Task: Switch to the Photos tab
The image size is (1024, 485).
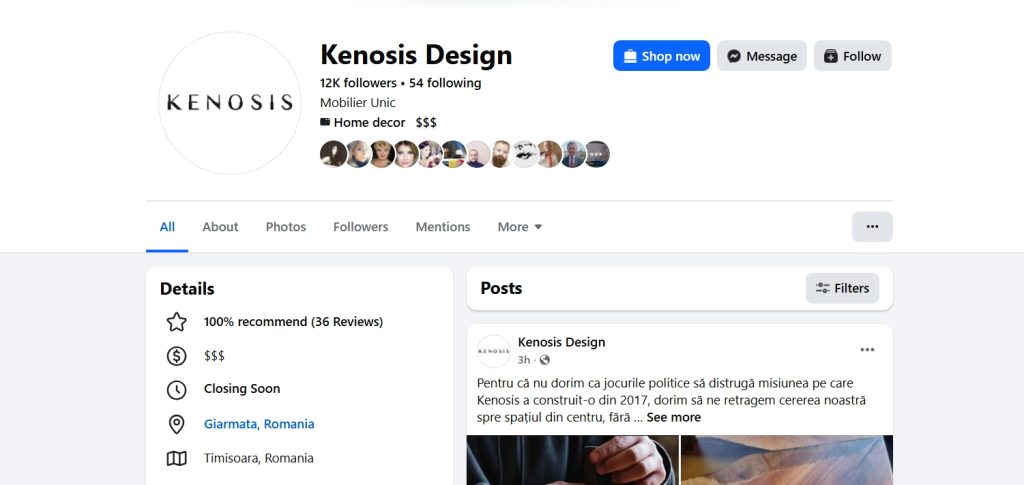Action: click(286, 227)
